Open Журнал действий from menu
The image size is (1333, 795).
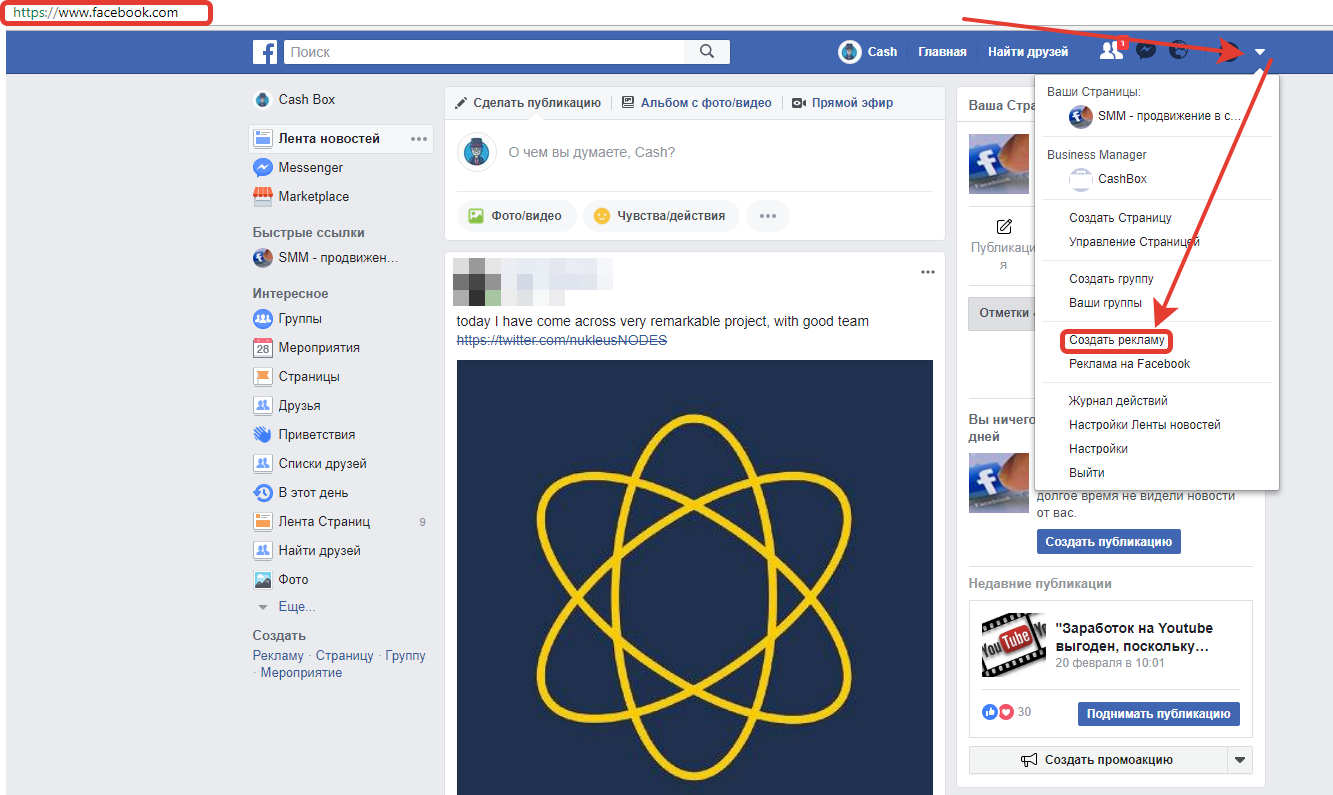tap(1118, 401)
